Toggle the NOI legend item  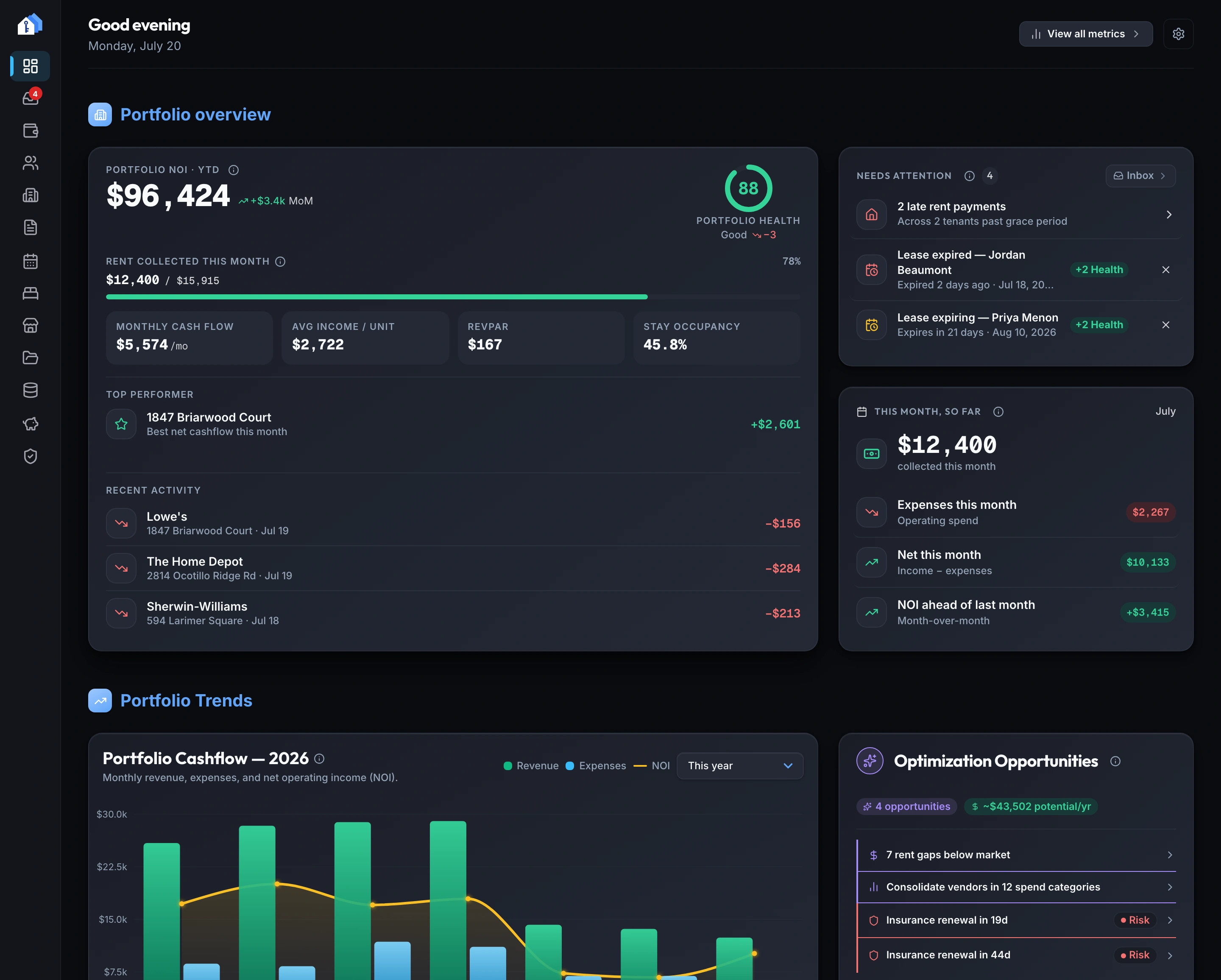click(652, 766)
